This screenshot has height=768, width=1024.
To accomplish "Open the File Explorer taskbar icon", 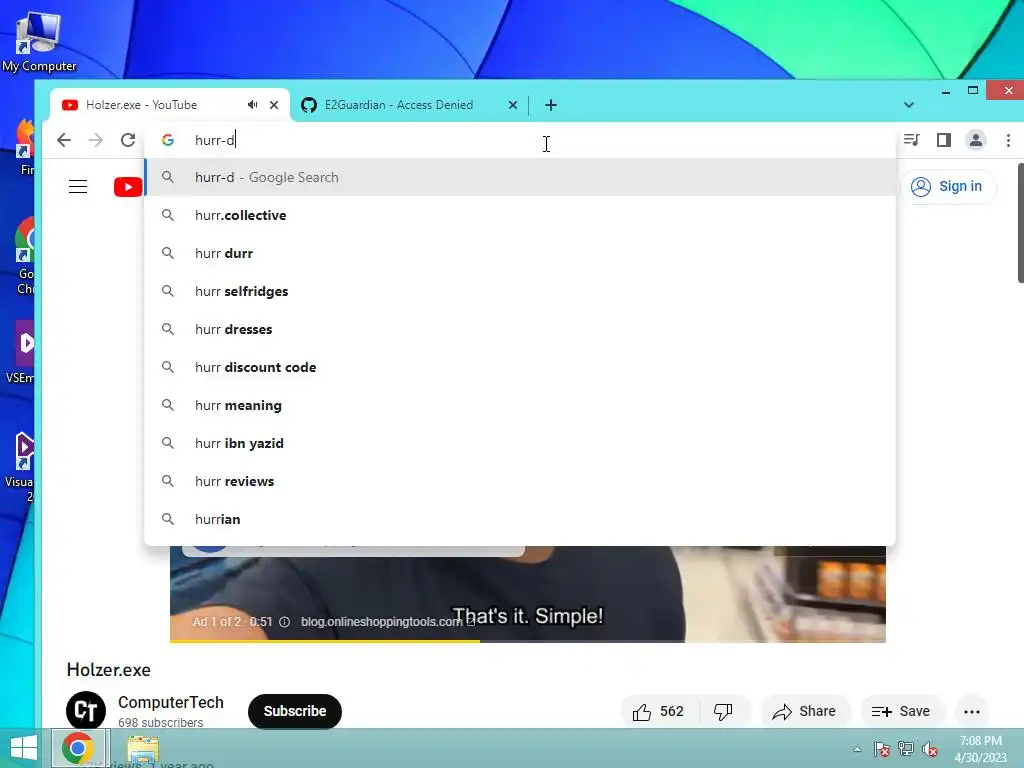I will tap(143, 749).
